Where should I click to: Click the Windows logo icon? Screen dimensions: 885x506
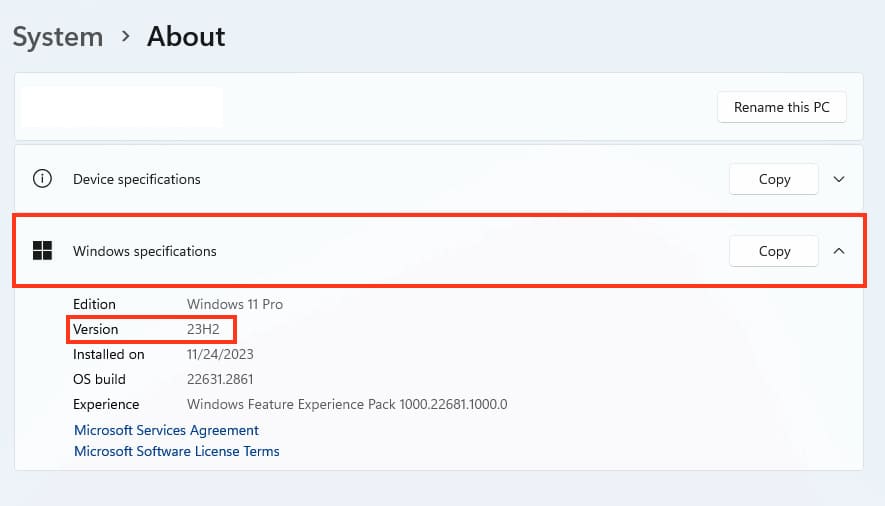(42, 251)
